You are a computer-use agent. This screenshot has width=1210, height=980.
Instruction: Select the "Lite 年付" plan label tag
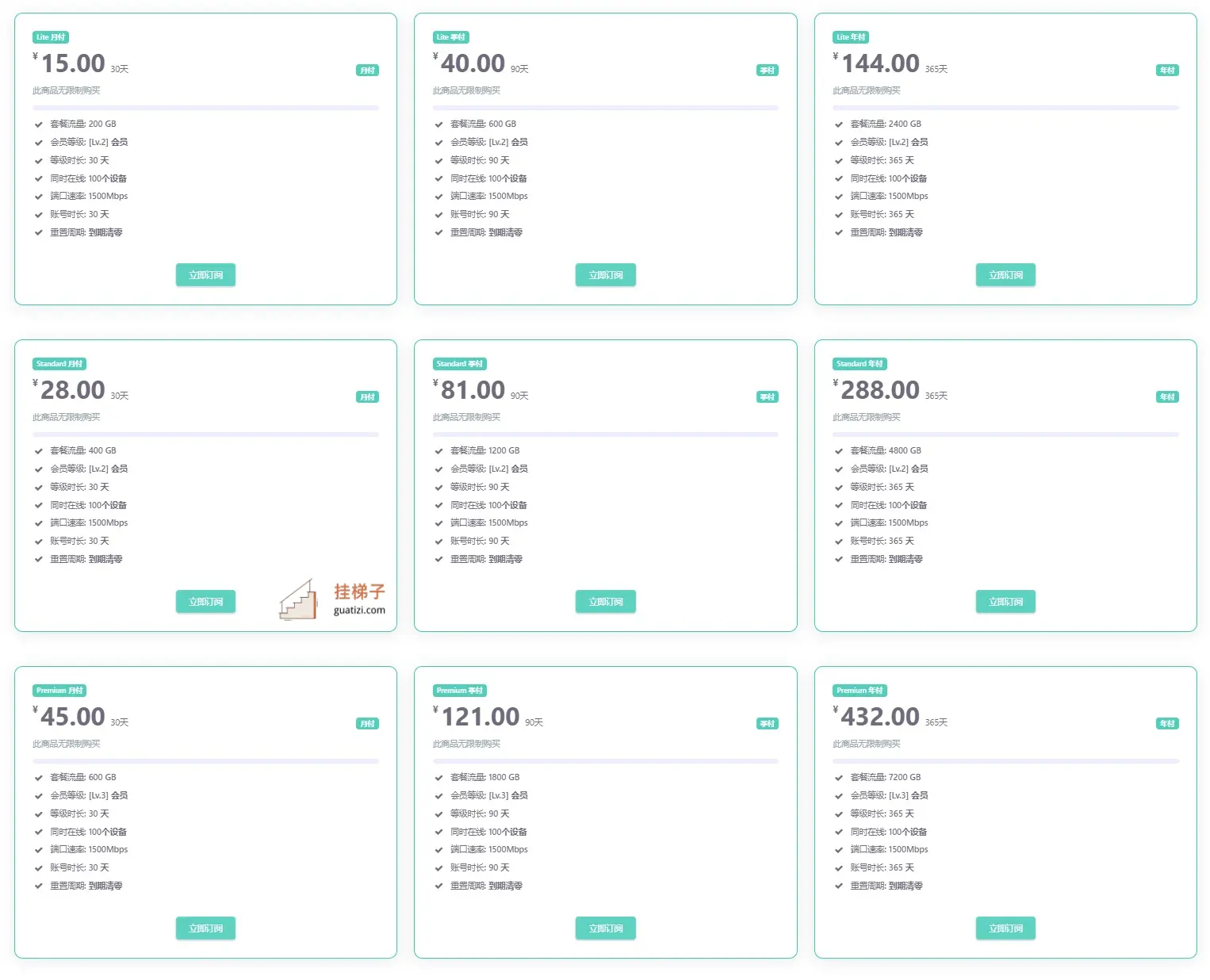(x=851, y=37)
